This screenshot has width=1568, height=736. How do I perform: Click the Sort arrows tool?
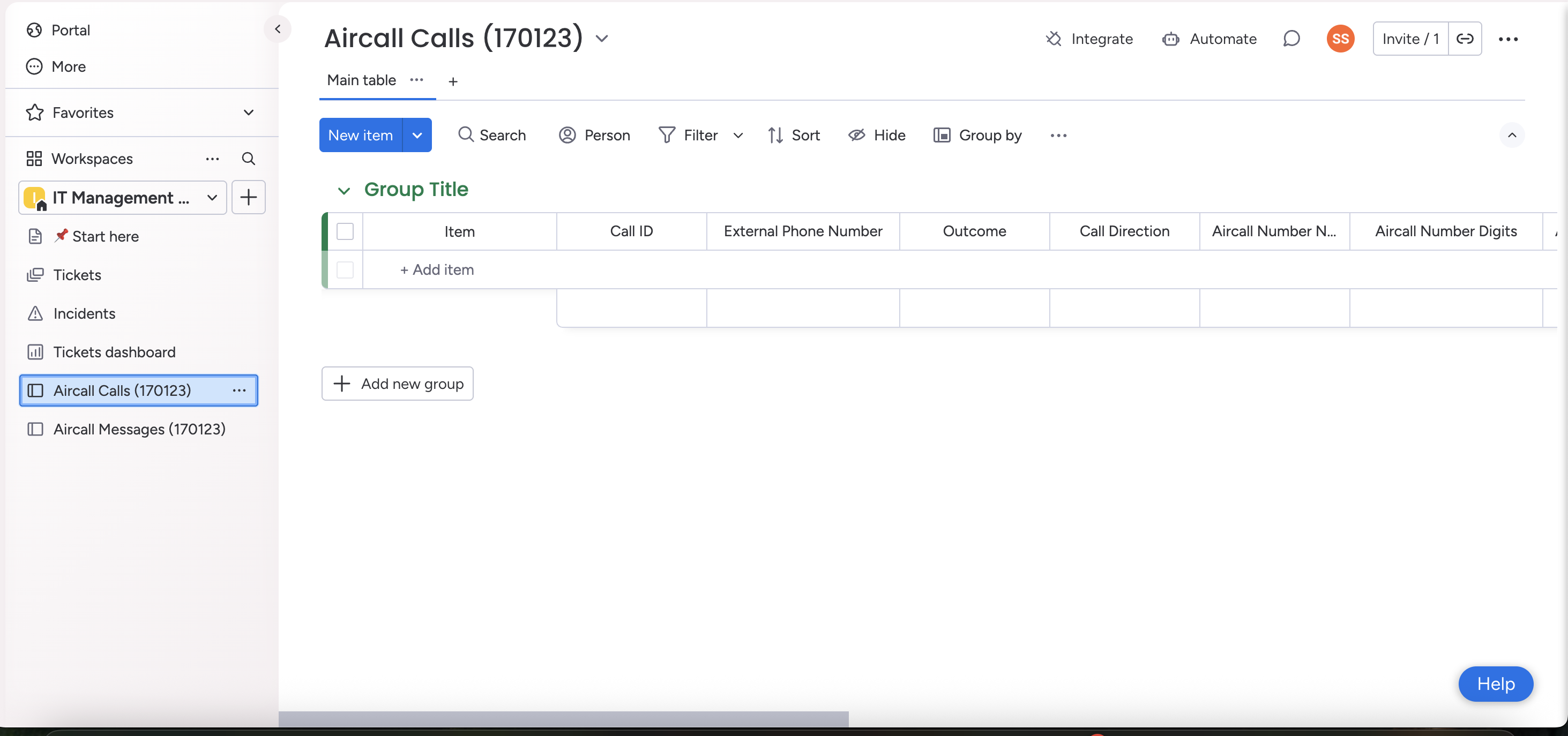775,135
